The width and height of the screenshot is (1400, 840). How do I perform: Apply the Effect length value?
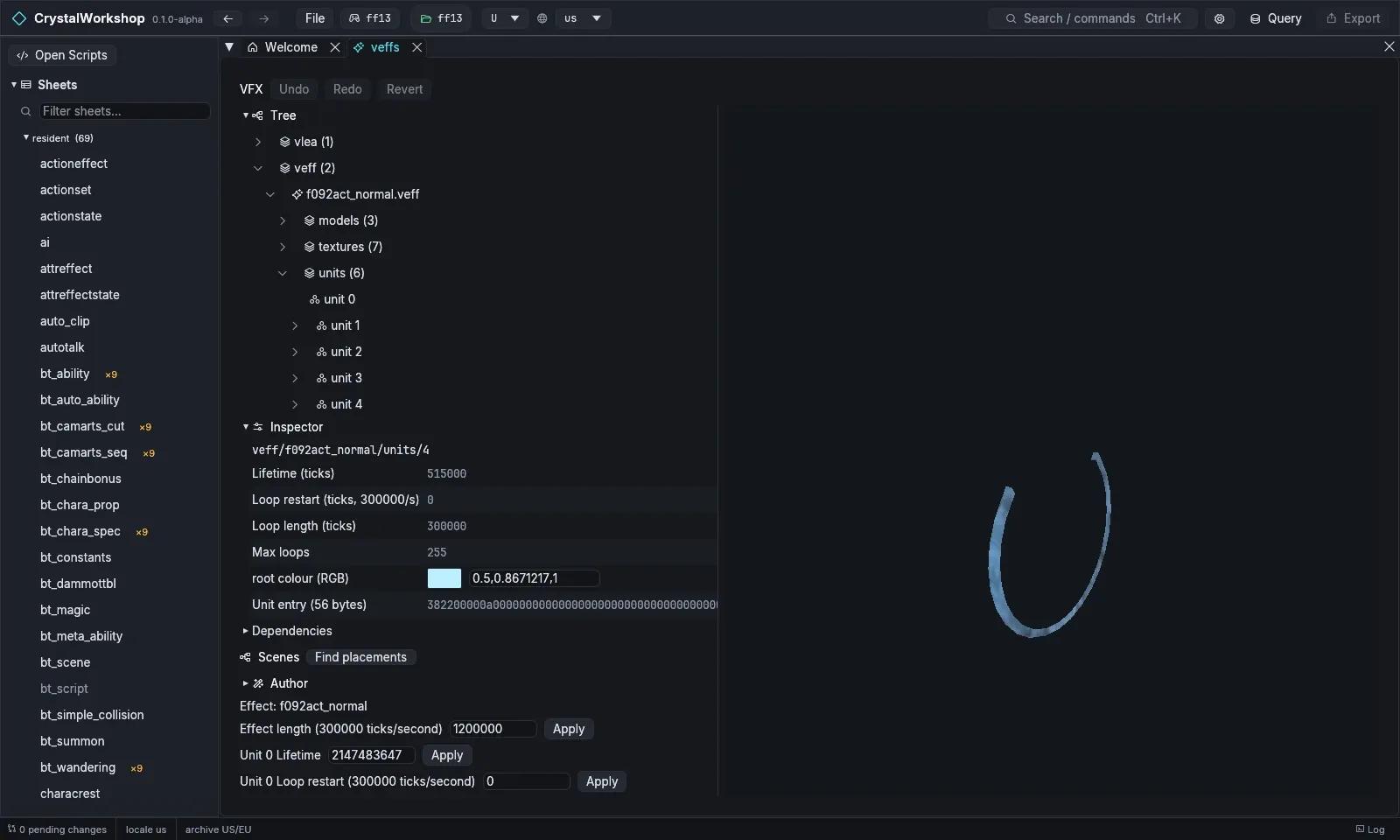click(569, 729)
